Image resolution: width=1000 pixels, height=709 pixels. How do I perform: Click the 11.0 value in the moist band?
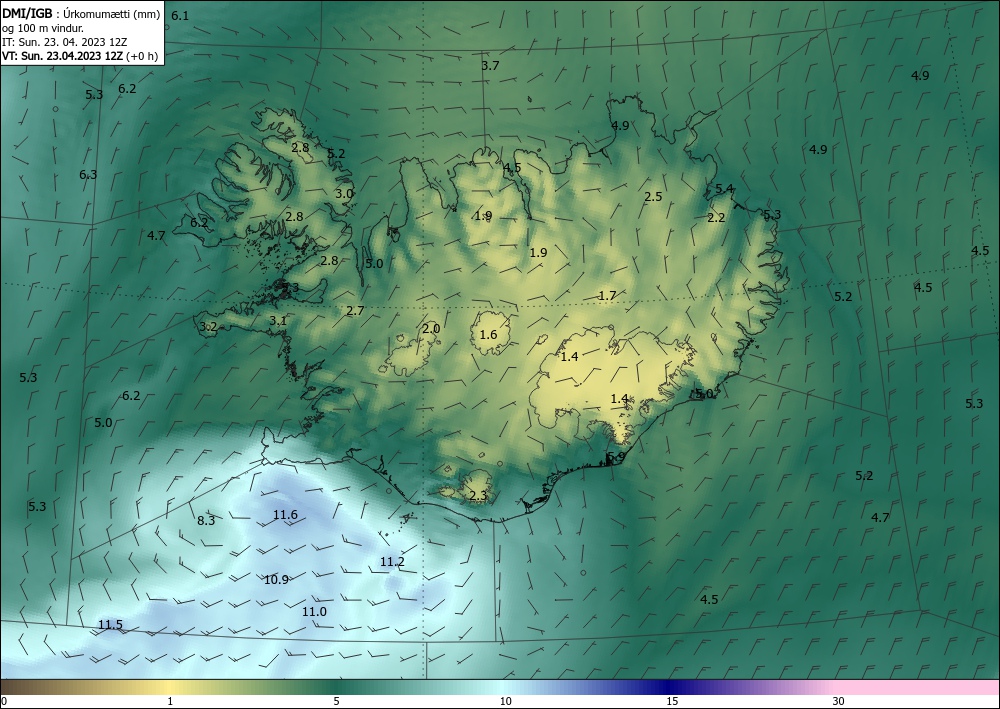(x=314, y=611)
